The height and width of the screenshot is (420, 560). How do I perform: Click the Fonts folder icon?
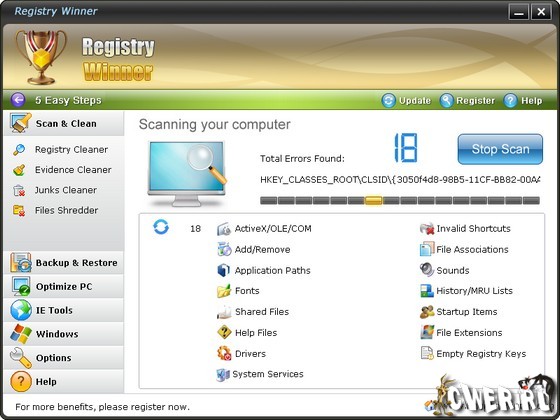click(224, 291)
